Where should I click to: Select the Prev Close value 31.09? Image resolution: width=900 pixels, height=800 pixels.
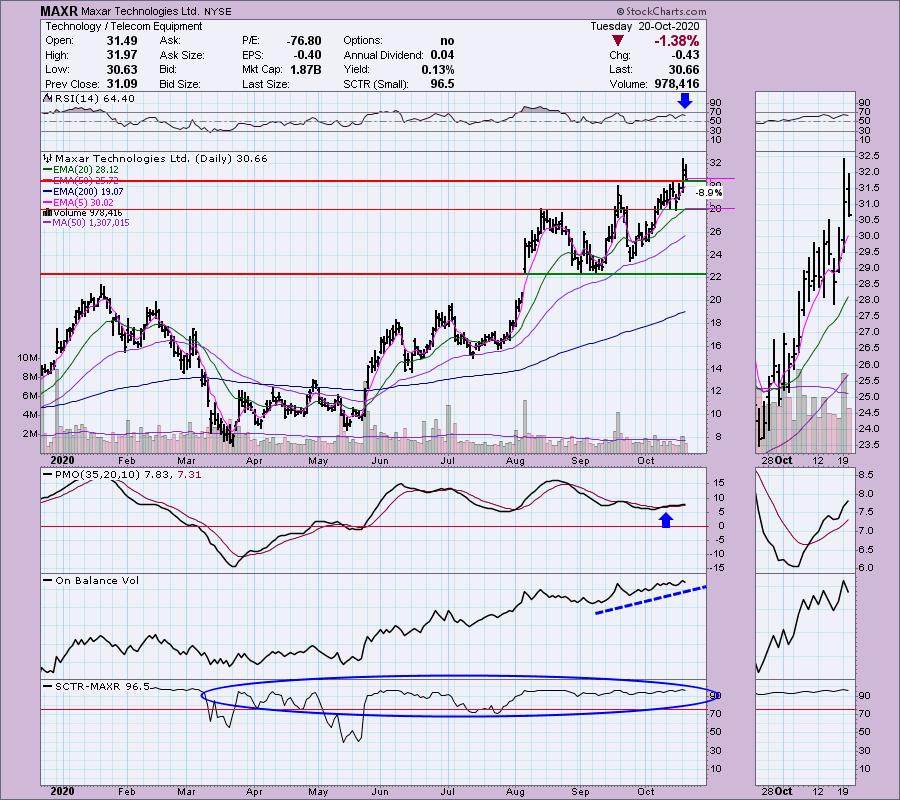122,84
